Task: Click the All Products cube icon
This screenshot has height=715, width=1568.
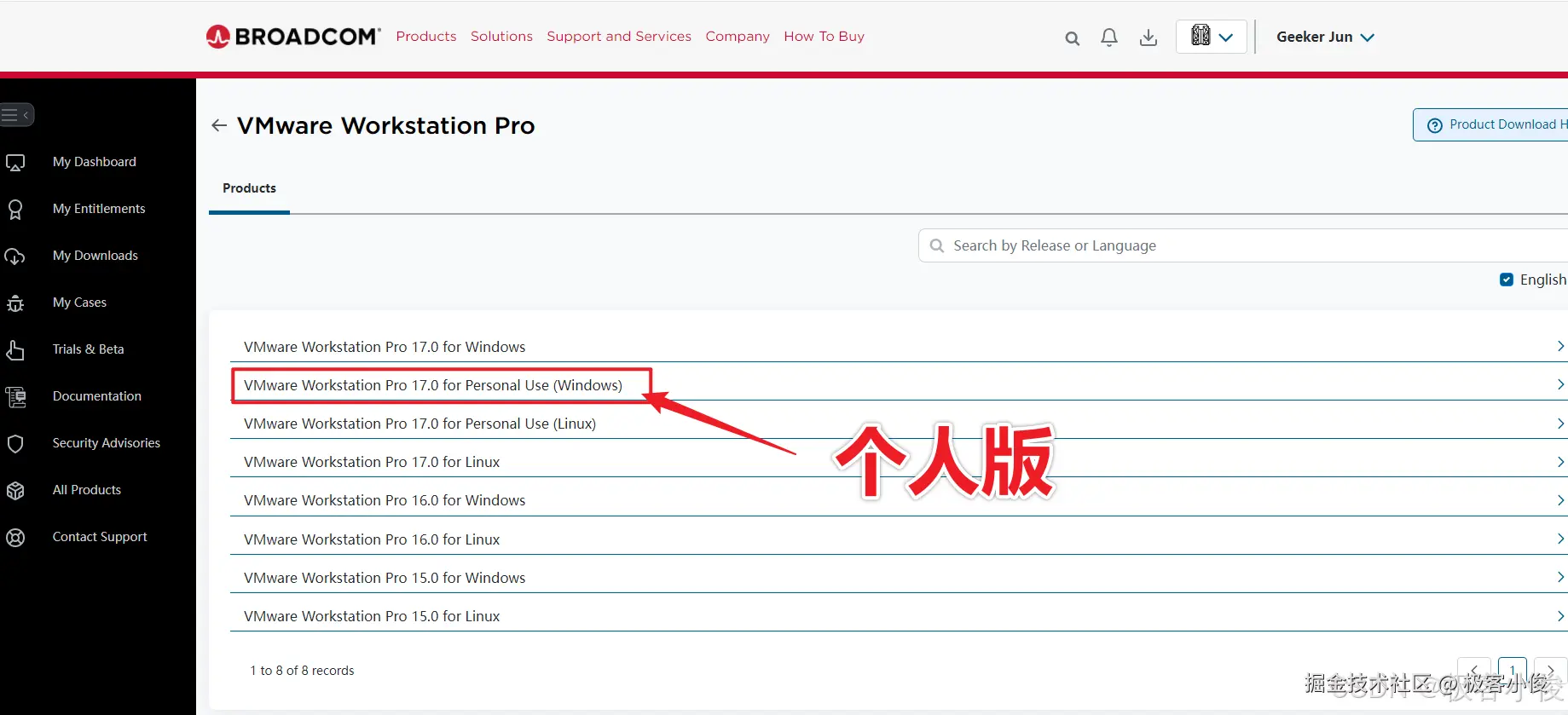Action: tap(15, 490)
